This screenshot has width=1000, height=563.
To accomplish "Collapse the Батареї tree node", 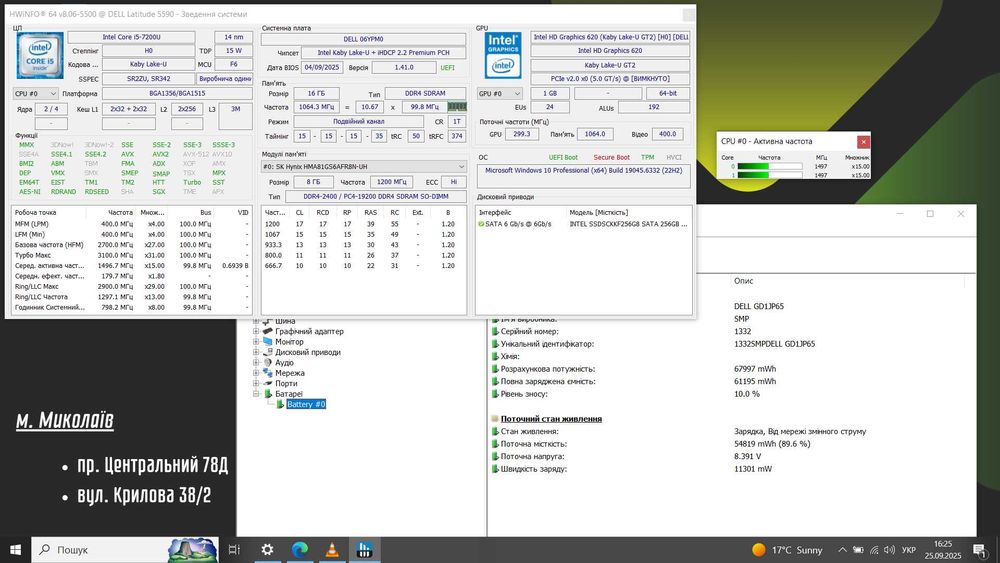I will pos(256,393).
